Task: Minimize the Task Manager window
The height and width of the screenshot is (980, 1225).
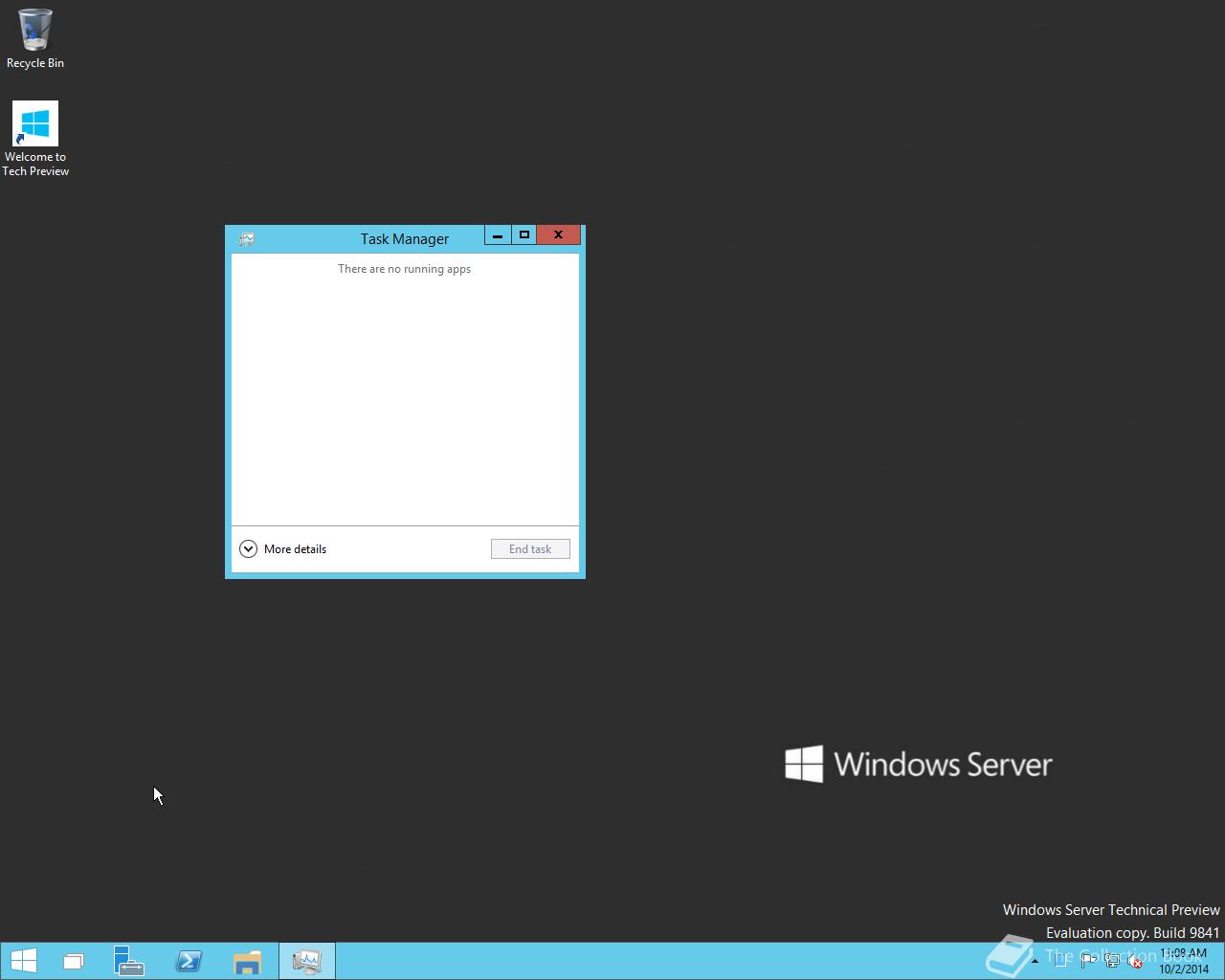Action: [x=498, y=235]
